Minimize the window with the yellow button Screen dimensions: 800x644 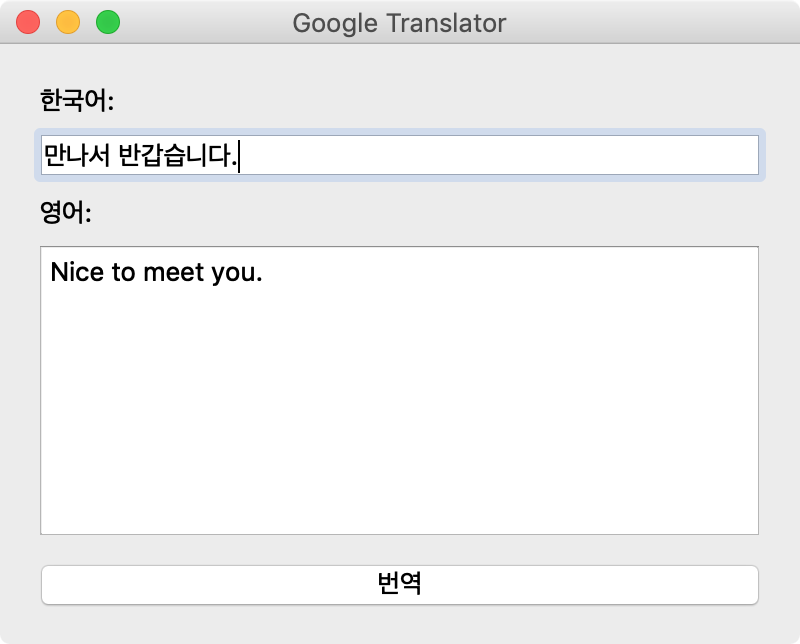pyautogui.click(x=68, y=22)
